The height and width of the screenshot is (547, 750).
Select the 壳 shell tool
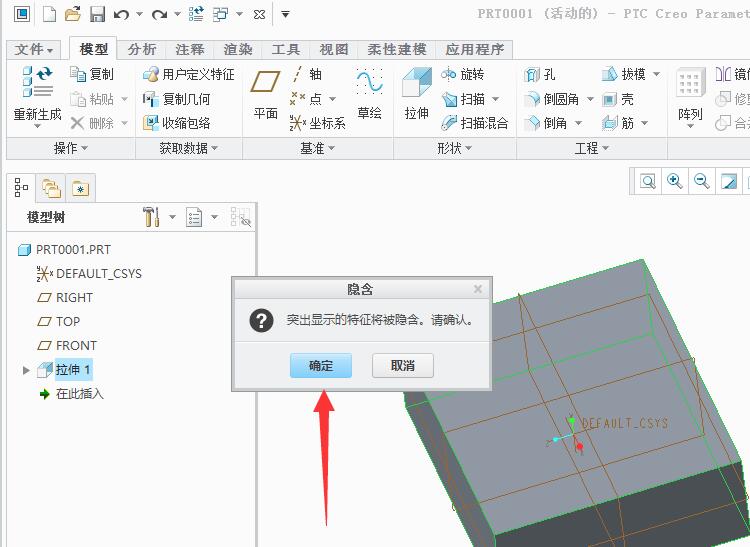(618, 99)
